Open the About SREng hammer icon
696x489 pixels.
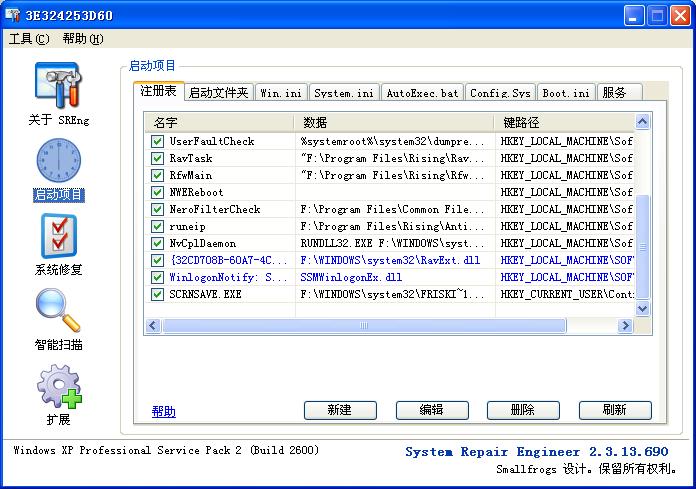click(58, 85)
